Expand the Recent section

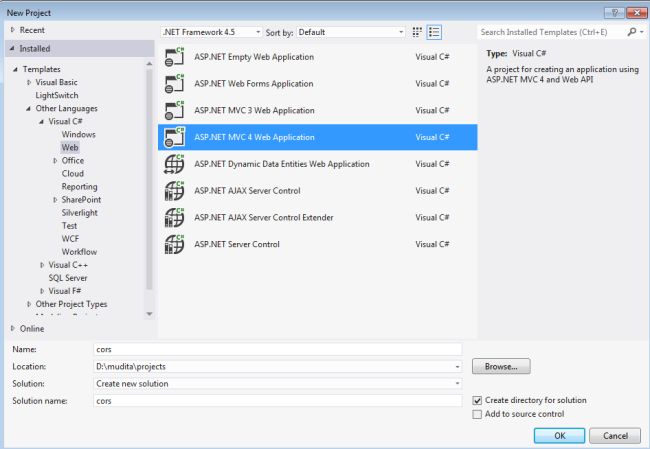click(13, 30)
